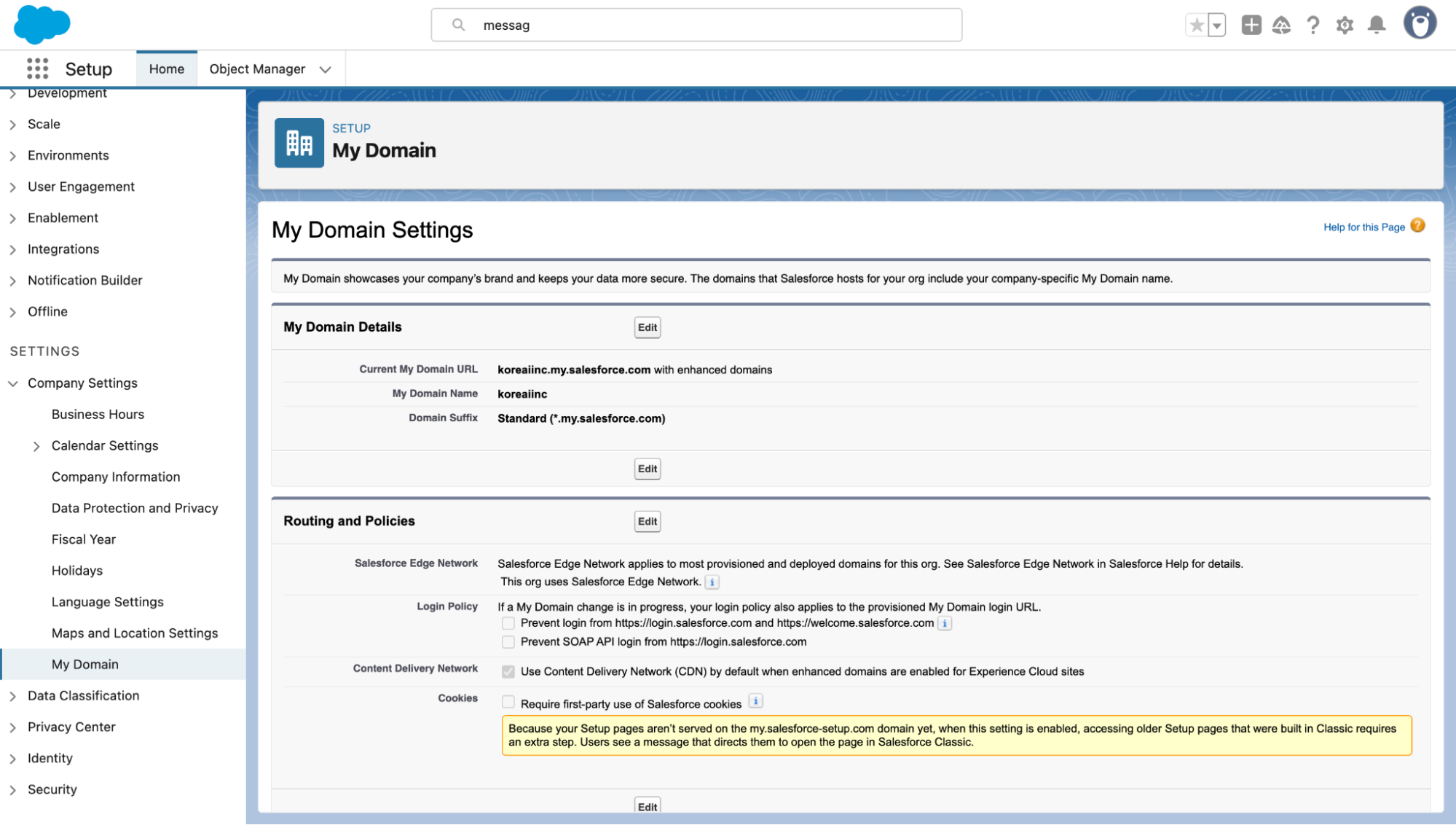Expand the User Engagement section
This screenshot has height=825, width=1456.
click(12, 187)
